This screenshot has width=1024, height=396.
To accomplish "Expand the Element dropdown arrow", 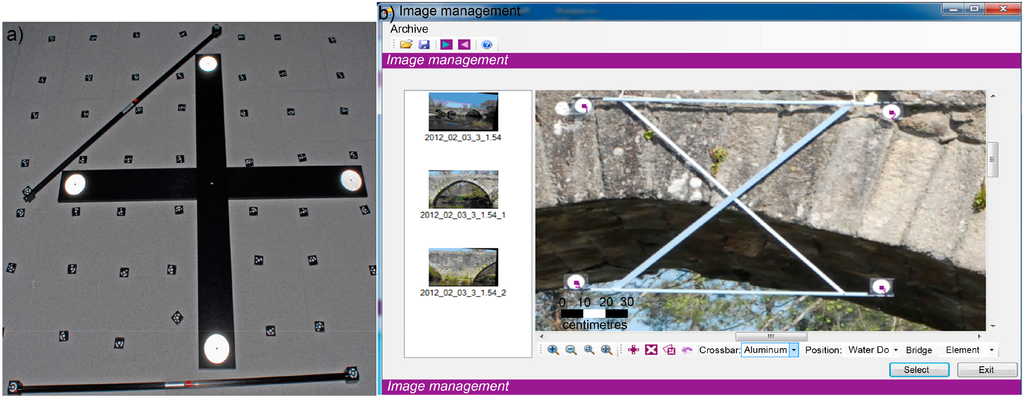I will (x=991, y=350).
